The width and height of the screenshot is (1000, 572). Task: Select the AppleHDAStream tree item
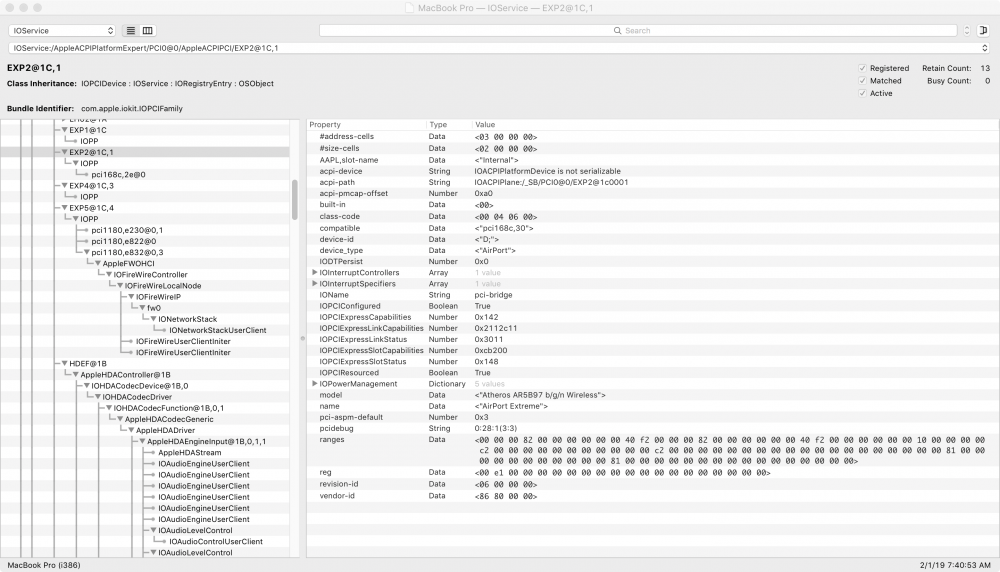189,453
